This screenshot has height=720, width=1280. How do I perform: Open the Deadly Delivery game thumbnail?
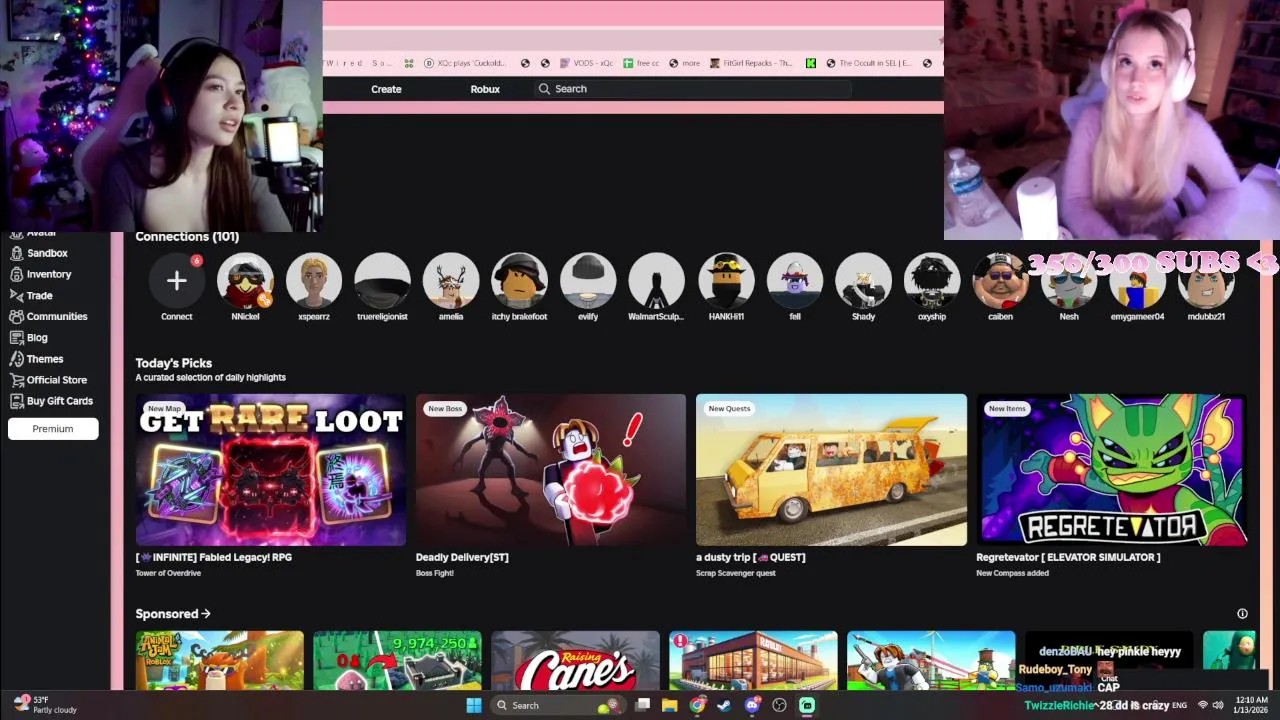(551, 470)
